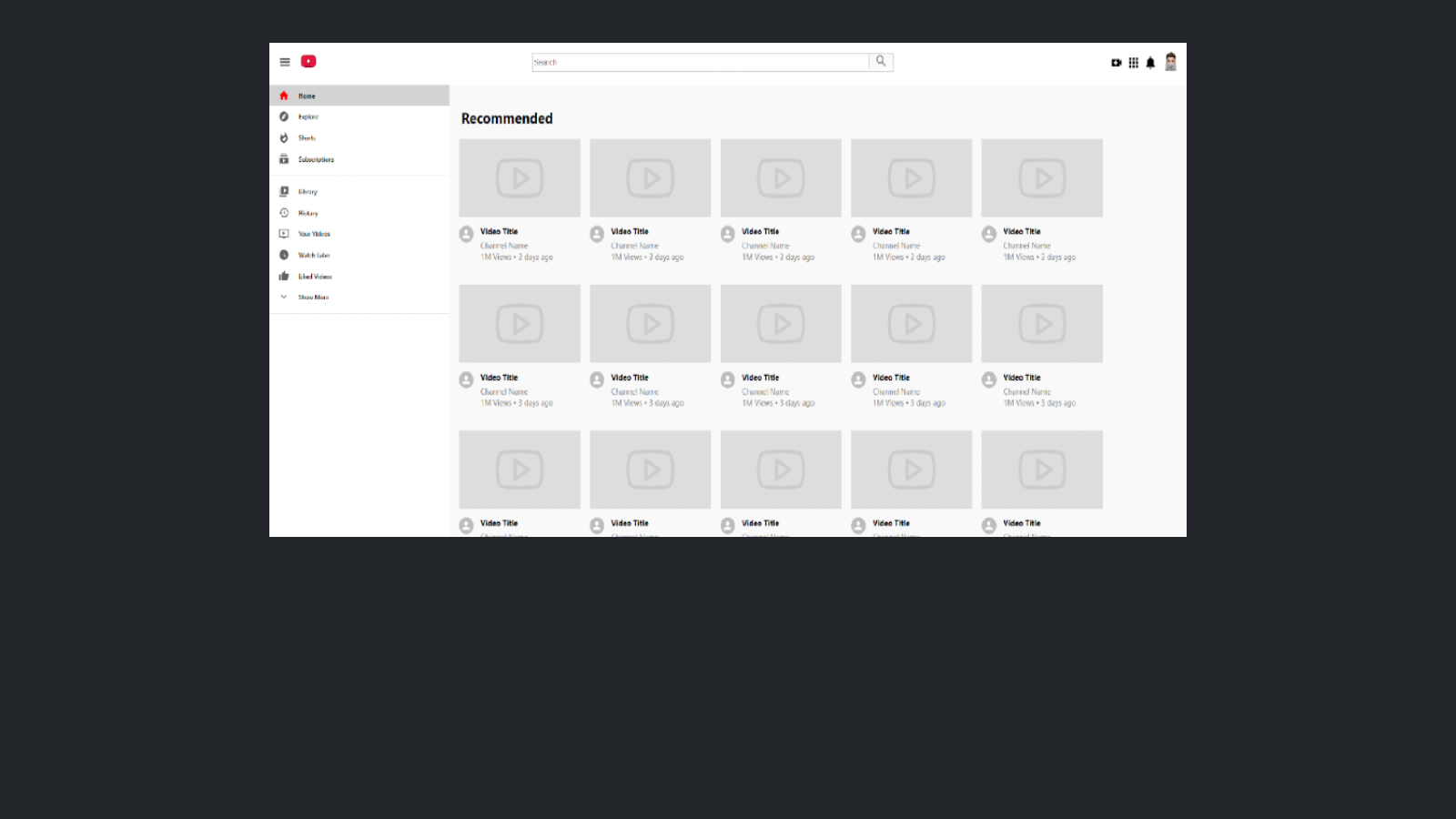Image resolution: width=1456 pixels, height=819 pixels.
Task: Run a search with the magnifier button
Action: pyautogui.click(x=880, y=61)
